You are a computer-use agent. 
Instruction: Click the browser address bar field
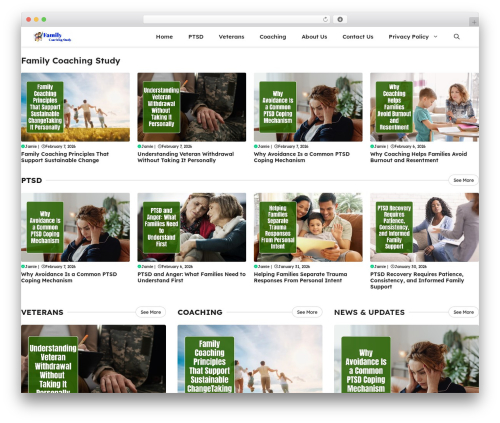click(x=236, y=19)
